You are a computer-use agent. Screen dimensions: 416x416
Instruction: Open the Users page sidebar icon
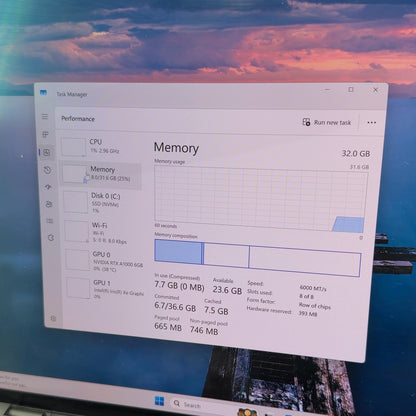(x=49, y=204)
